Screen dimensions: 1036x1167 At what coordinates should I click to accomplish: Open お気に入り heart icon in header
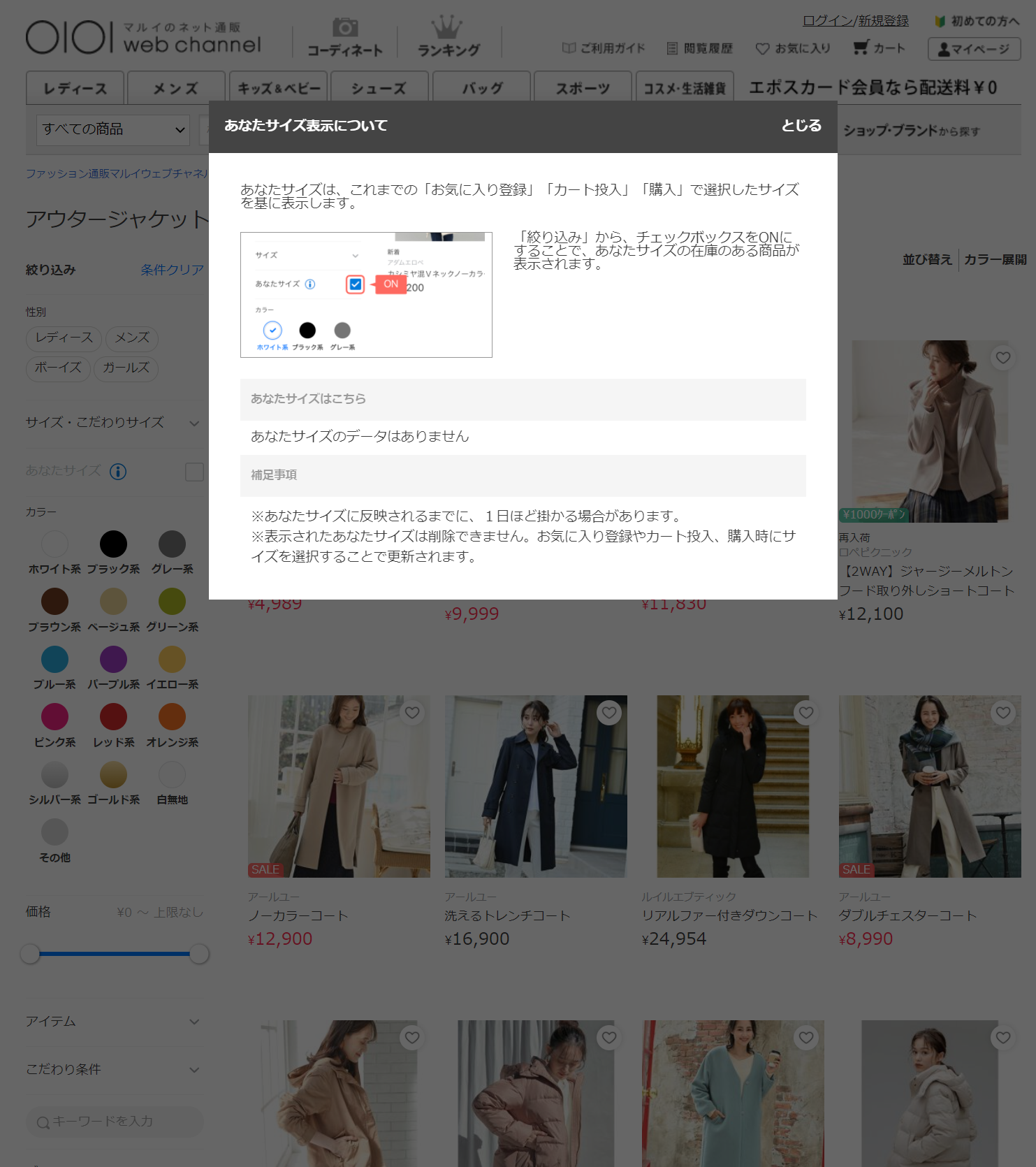[x=762, y=48]
